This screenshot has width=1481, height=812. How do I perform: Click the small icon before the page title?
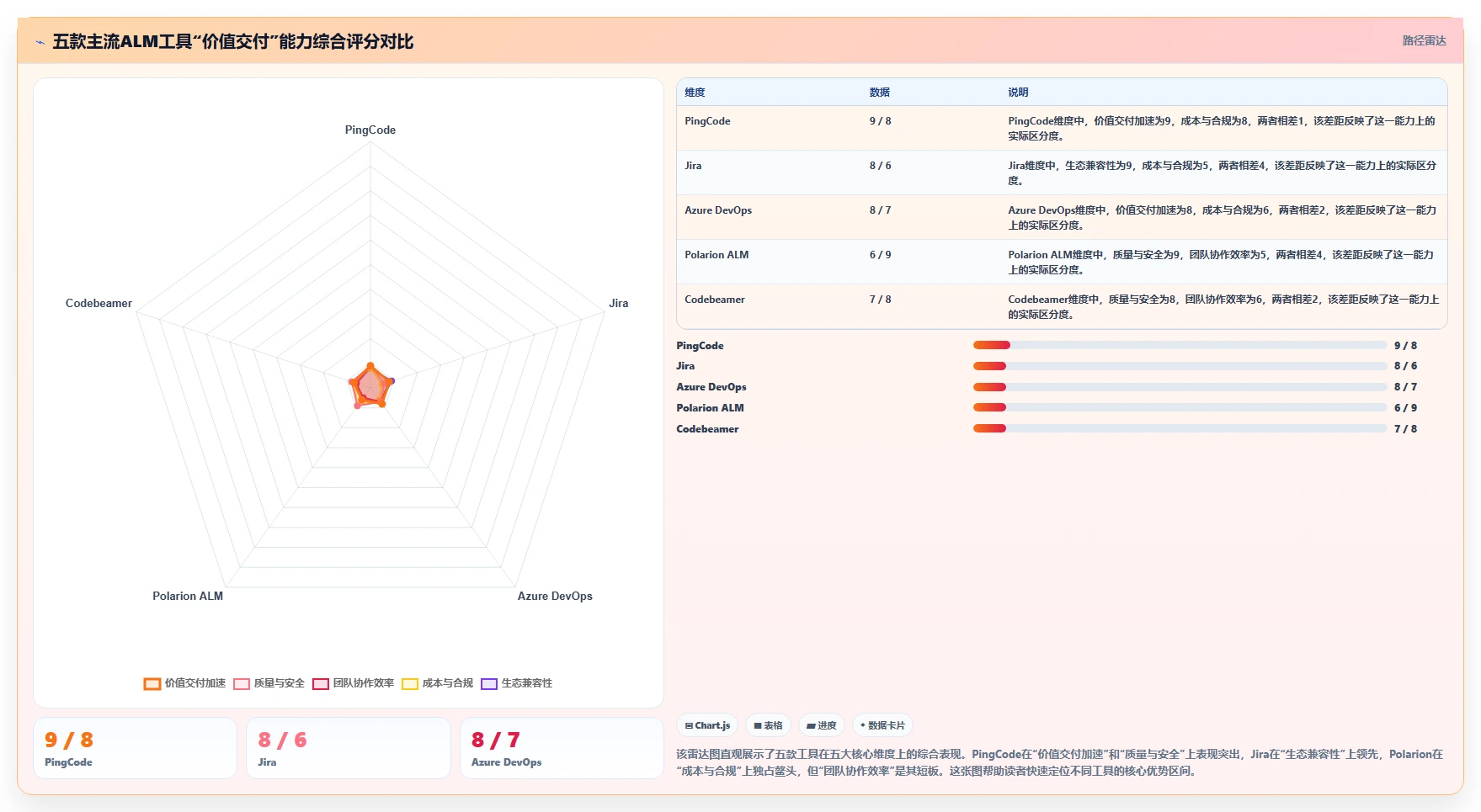click(40, 42)
